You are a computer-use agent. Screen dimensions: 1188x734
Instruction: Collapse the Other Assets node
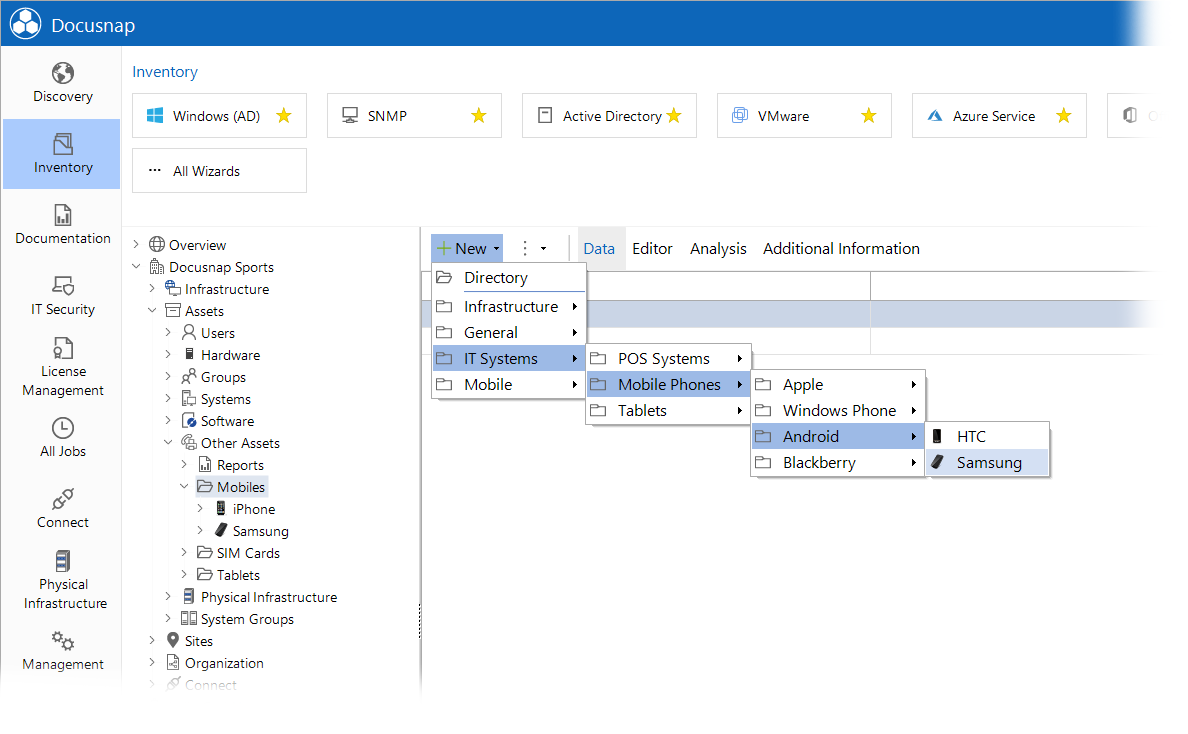click(x=167, y=442)
